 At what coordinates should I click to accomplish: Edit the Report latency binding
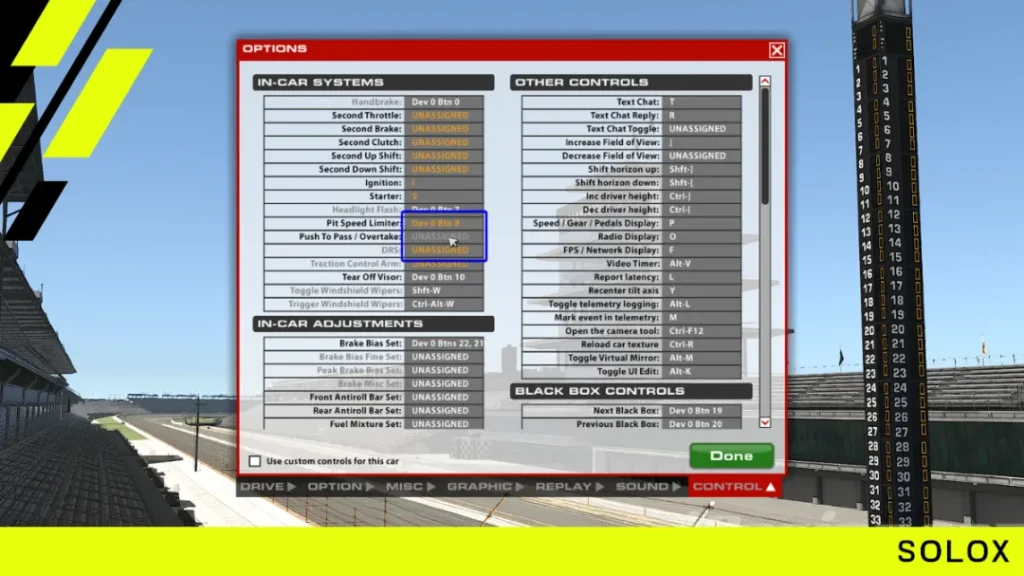point(702,277)
